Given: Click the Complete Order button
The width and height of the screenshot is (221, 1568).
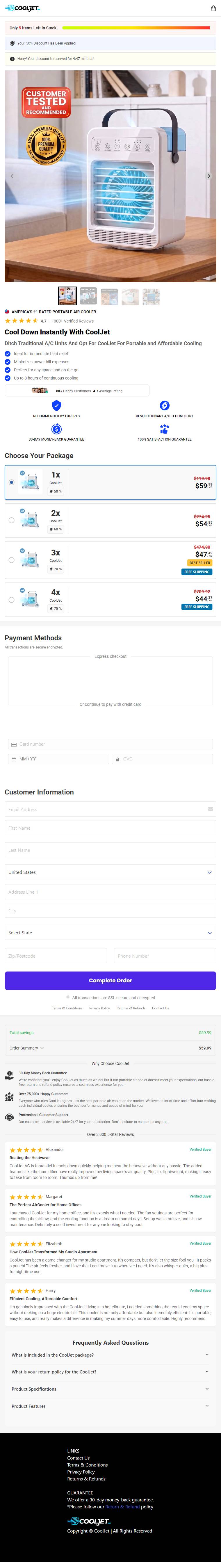Looking at the screenshot, I should coord(110,981).
